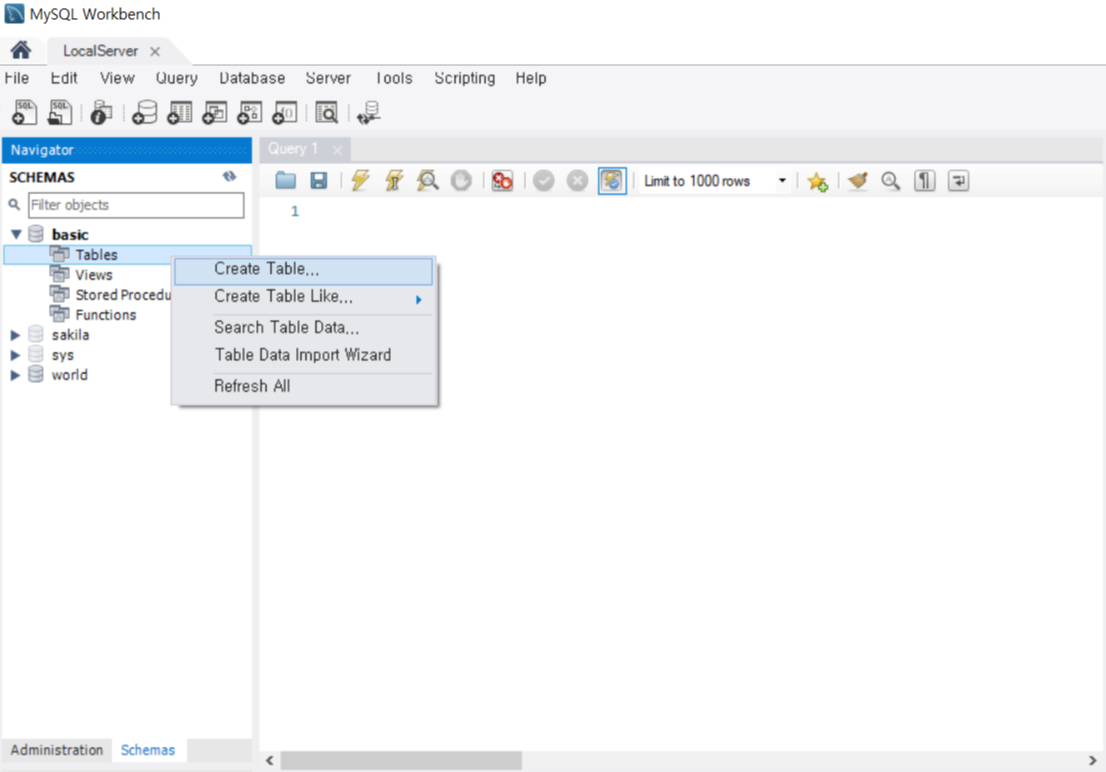Open the Query menu

click(176, 78)
